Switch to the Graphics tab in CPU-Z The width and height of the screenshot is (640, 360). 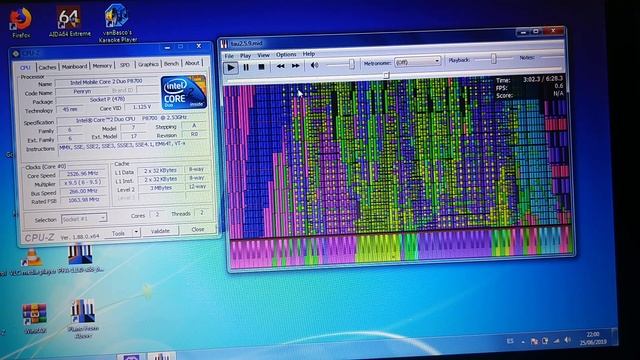(x=148, y=64)
